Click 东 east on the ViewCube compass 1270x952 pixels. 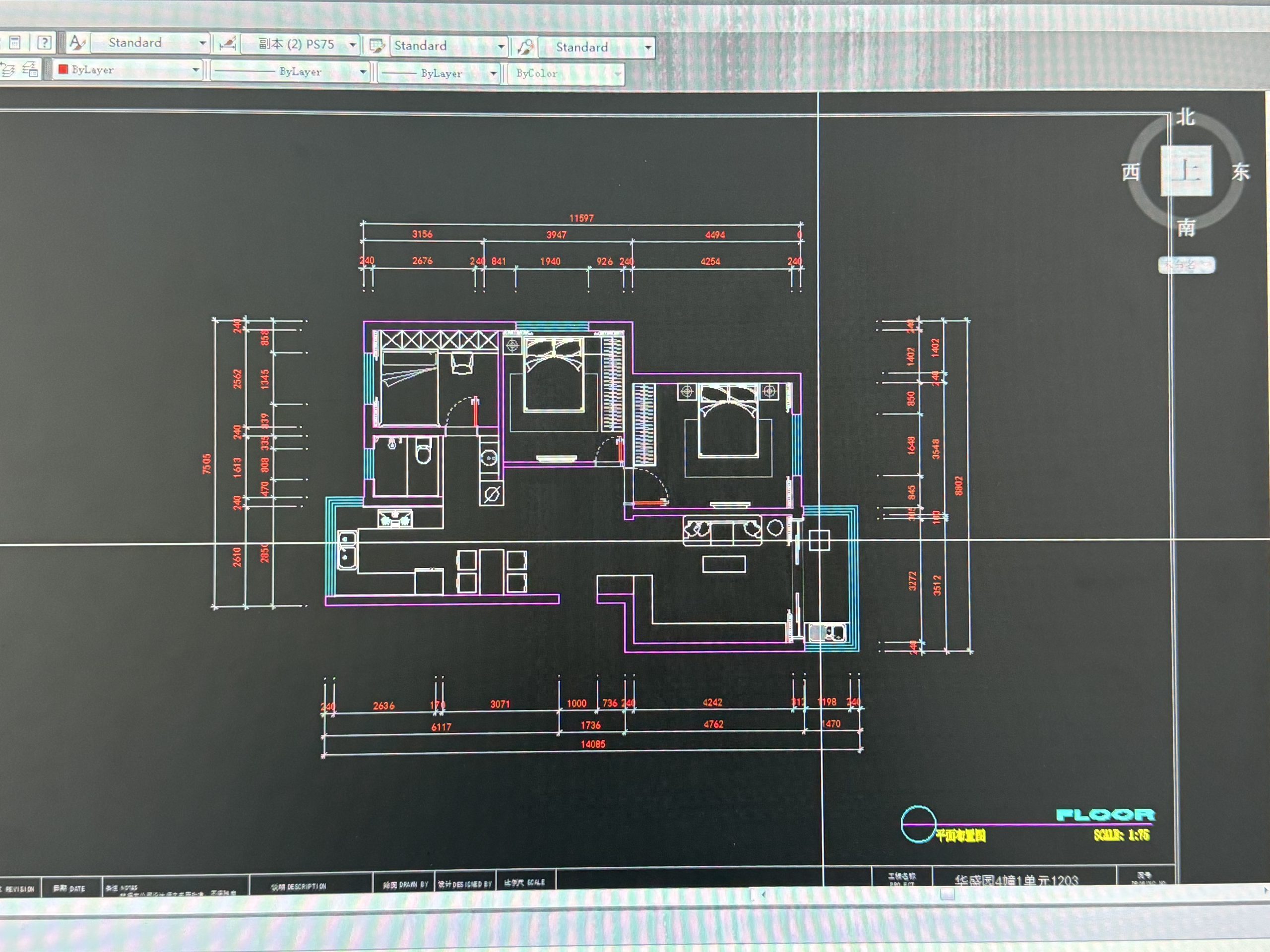pyautogui.click(x=1240, y=172)
